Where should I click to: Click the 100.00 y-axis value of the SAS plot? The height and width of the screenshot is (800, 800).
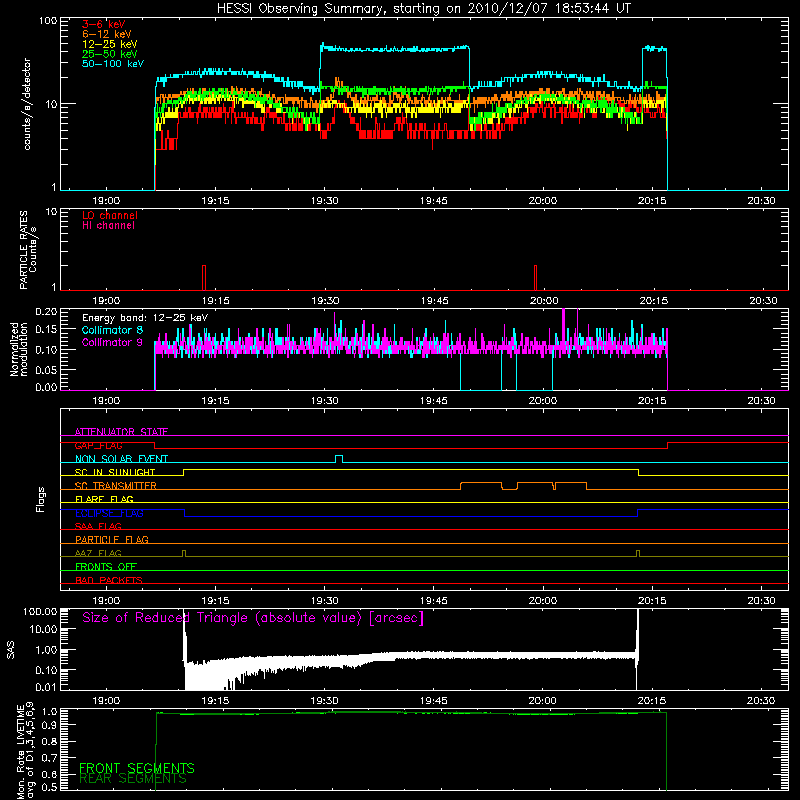(x=40, y=612)
